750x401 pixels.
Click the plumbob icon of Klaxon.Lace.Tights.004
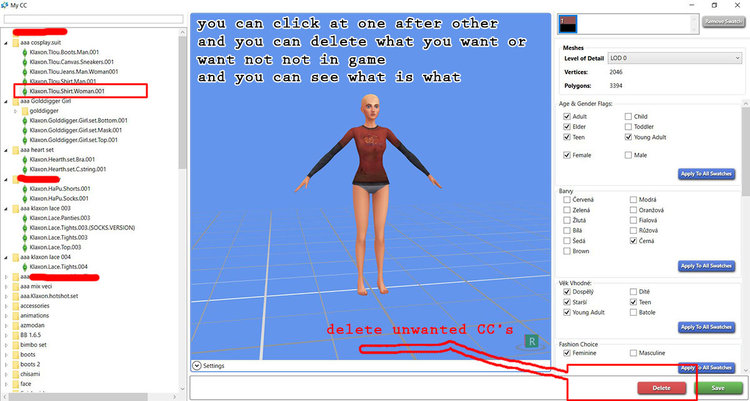[24, 267]
